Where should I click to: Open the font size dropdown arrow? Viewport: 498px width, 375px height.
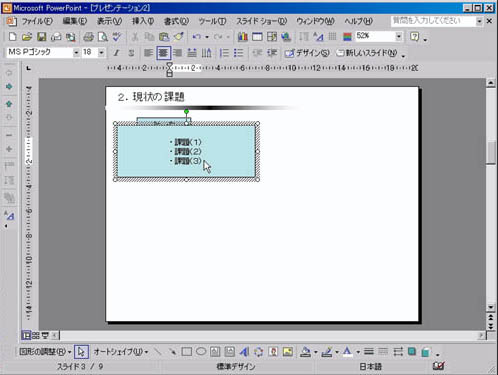click(101, 53)
